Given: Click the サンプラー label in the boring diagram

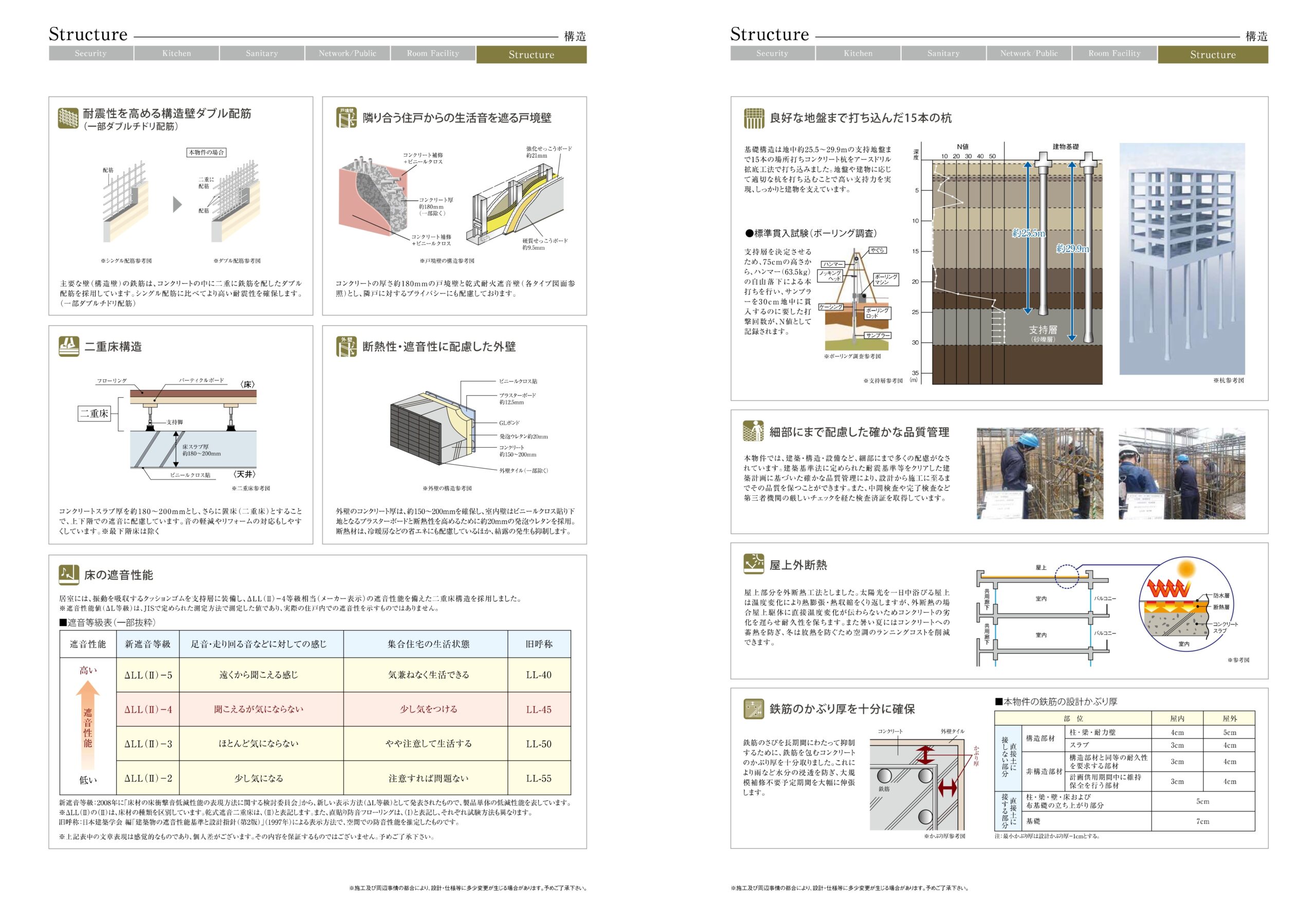Looking at the screenshot, I should pyautogui.click(x=877, y=335).
